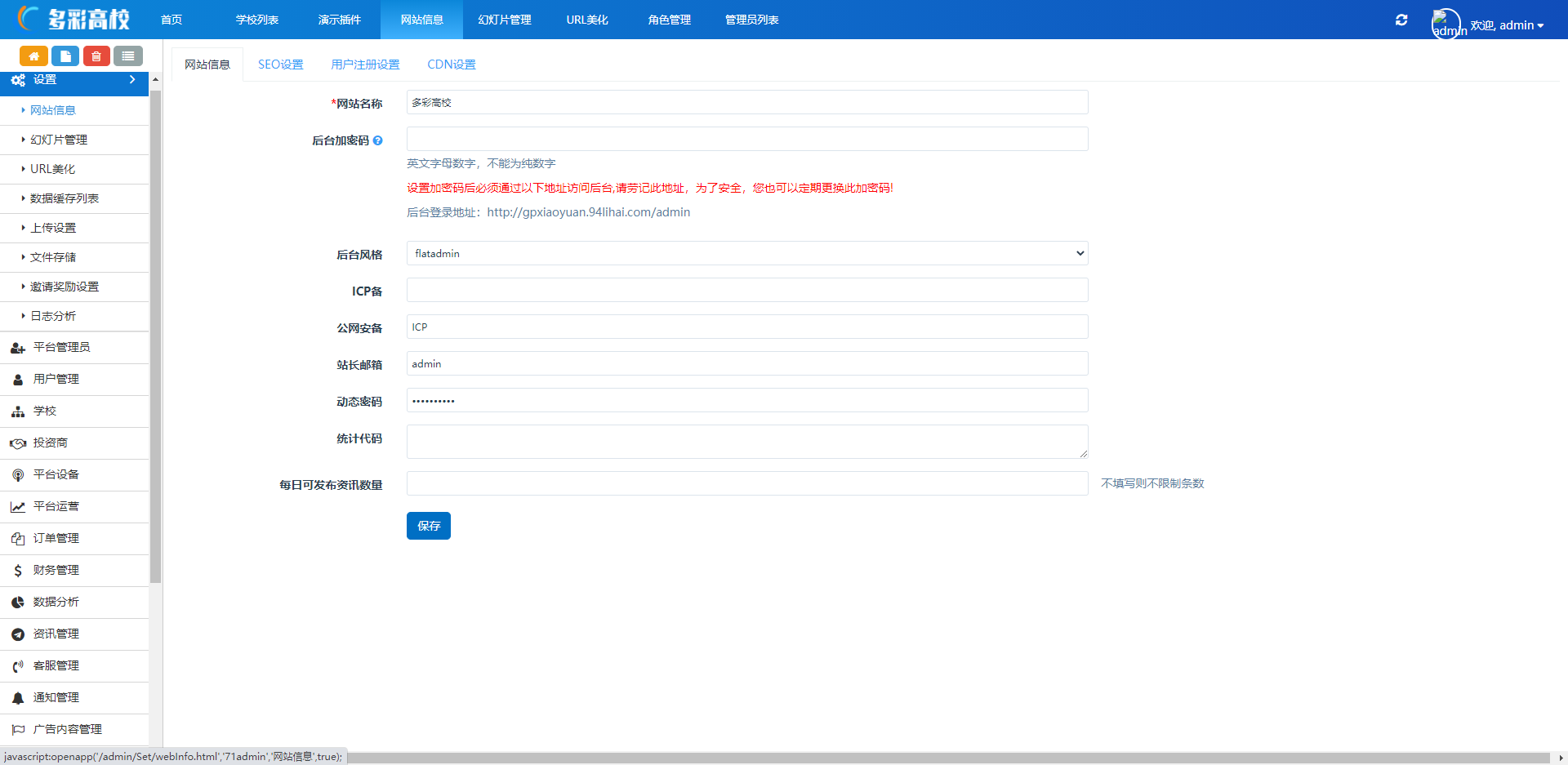The width and height of the screenshot is (1568, 765).
Task: Select 网站信息 in the sidebar tree
Action: [53, 110]
